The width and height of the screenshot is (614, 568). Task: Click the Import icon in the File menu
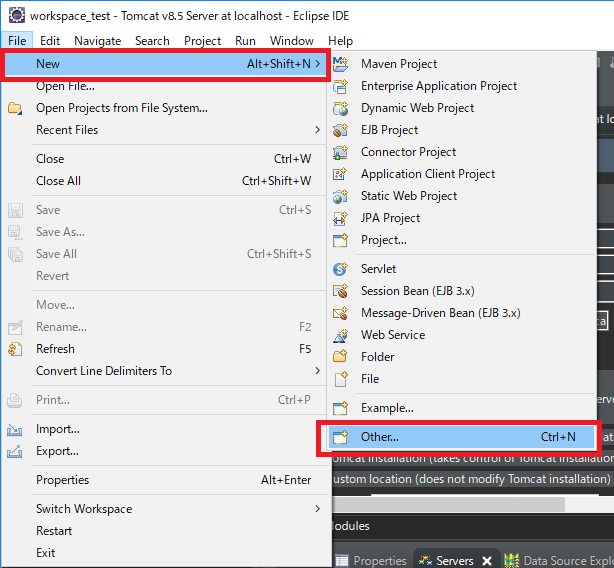tap(15, 429)
